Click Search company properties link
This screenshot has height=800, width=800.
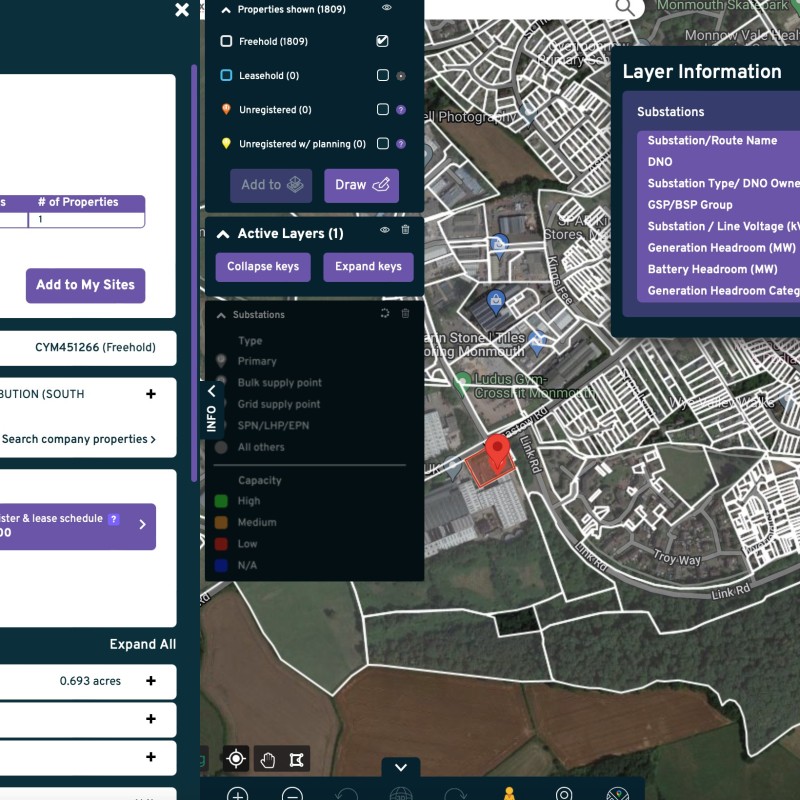(78, 439)
